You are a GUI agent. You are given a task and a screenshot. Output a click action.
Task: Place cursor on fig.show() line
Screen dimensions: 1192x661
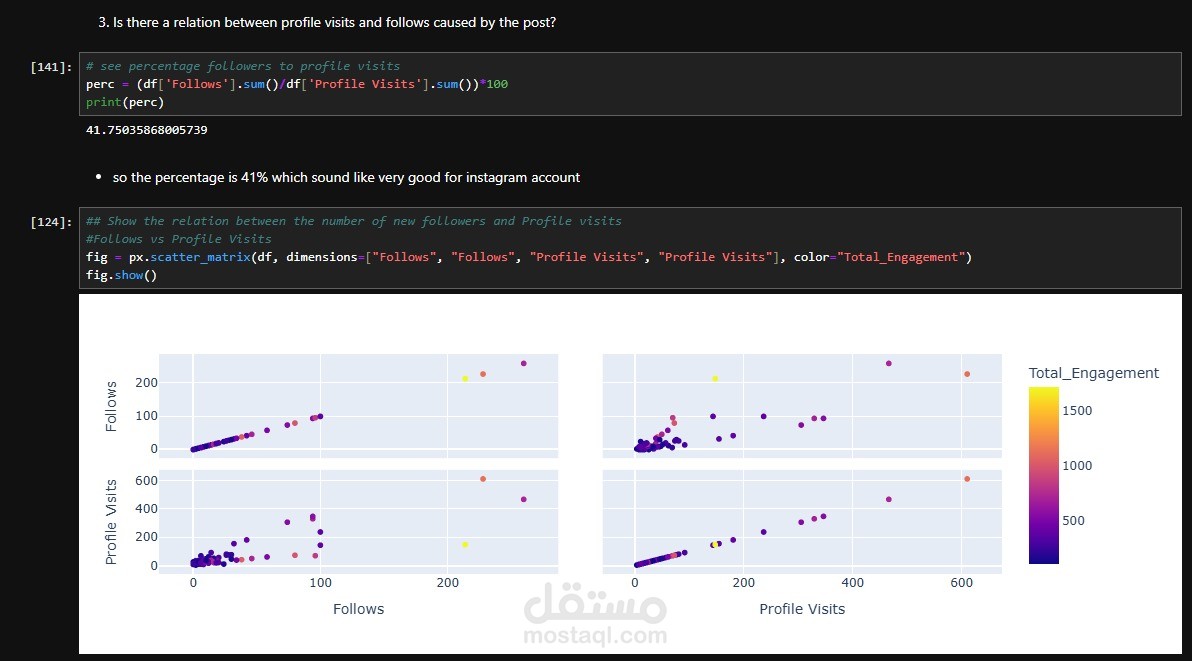[122, 275]
